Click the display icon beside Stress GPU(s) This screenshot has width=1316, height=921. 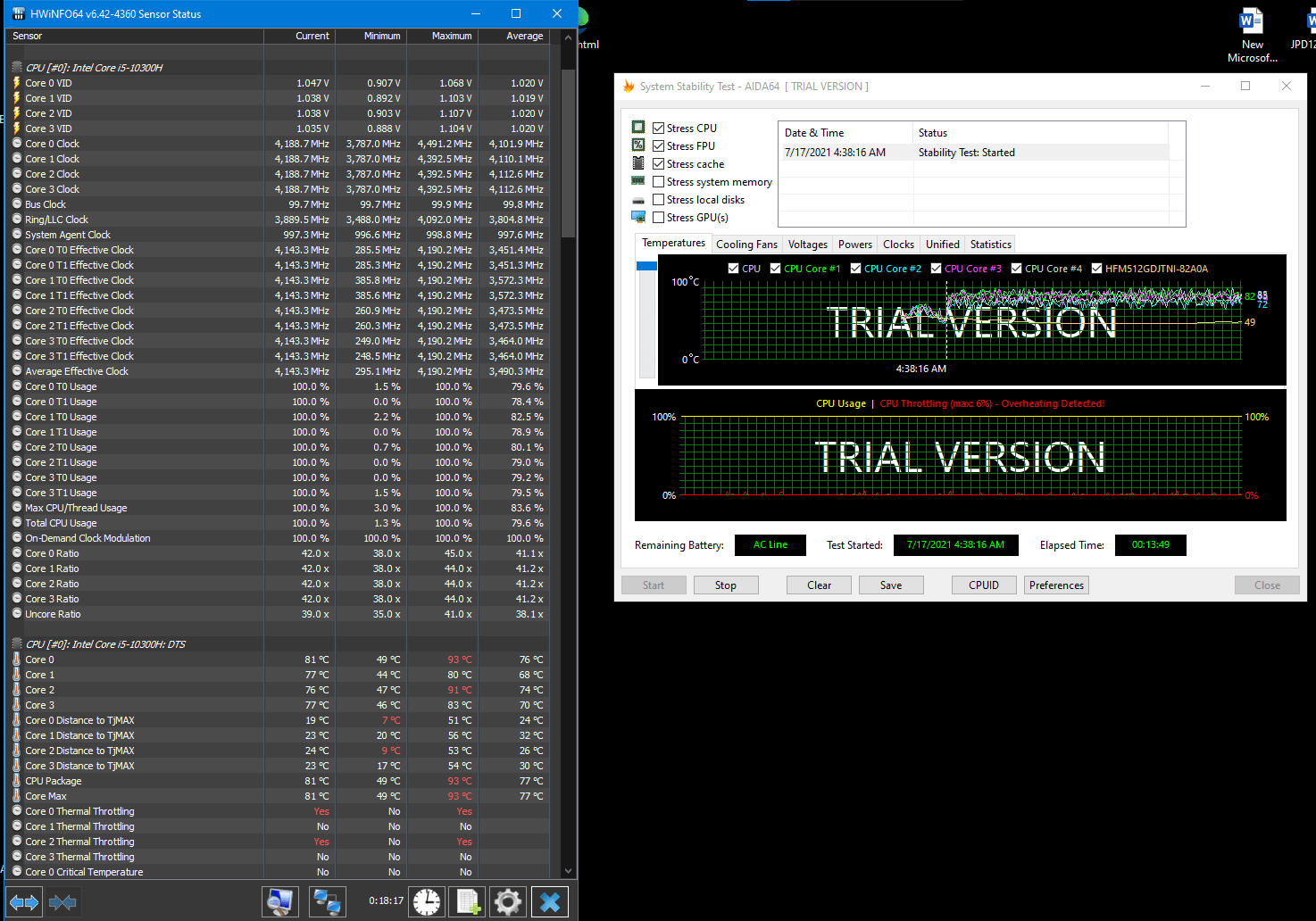coord(638,217)
